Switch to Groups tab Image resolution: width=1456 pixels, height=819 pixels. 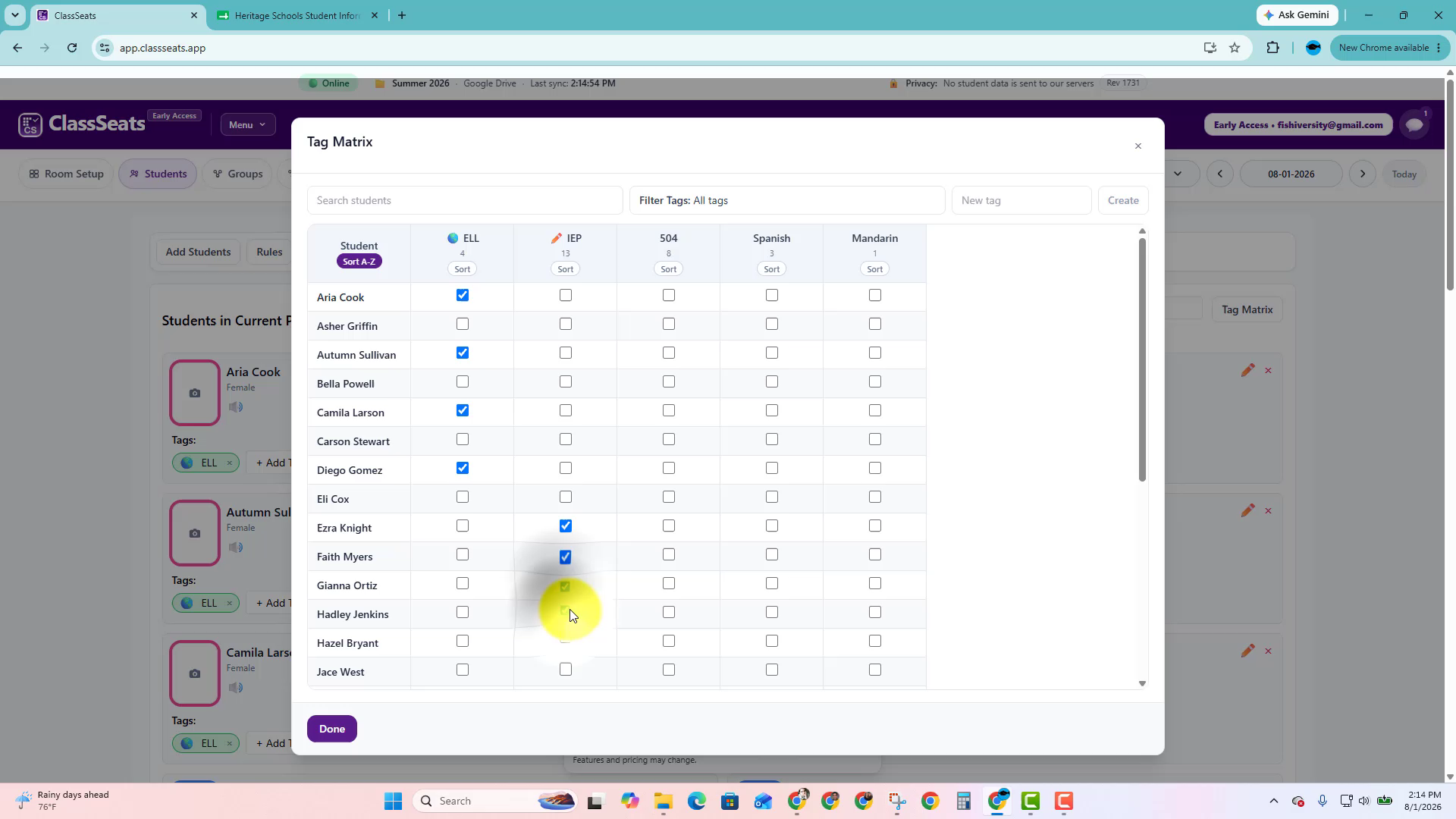tap(237, 174)
